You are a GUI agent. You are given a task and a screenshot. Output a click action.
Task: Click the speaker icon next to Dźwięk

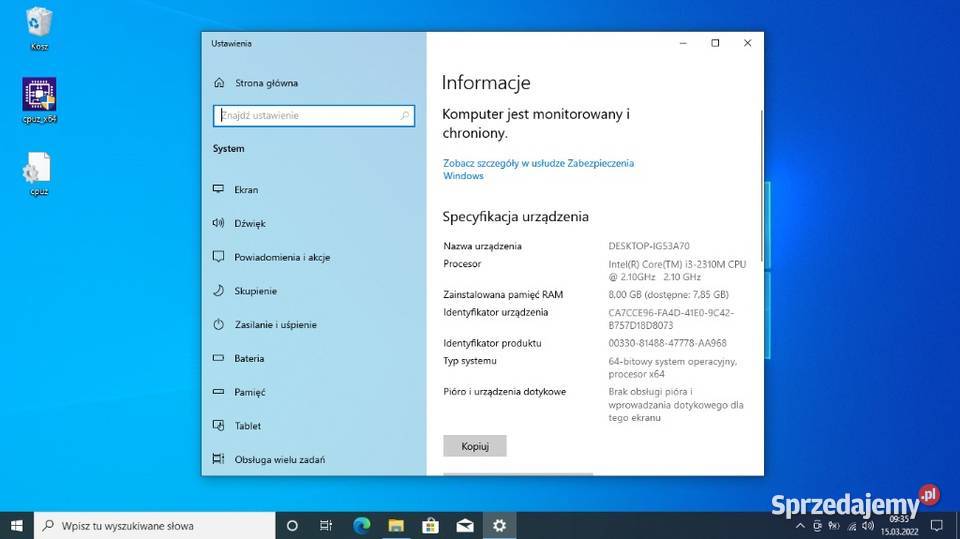click(218, 223)
